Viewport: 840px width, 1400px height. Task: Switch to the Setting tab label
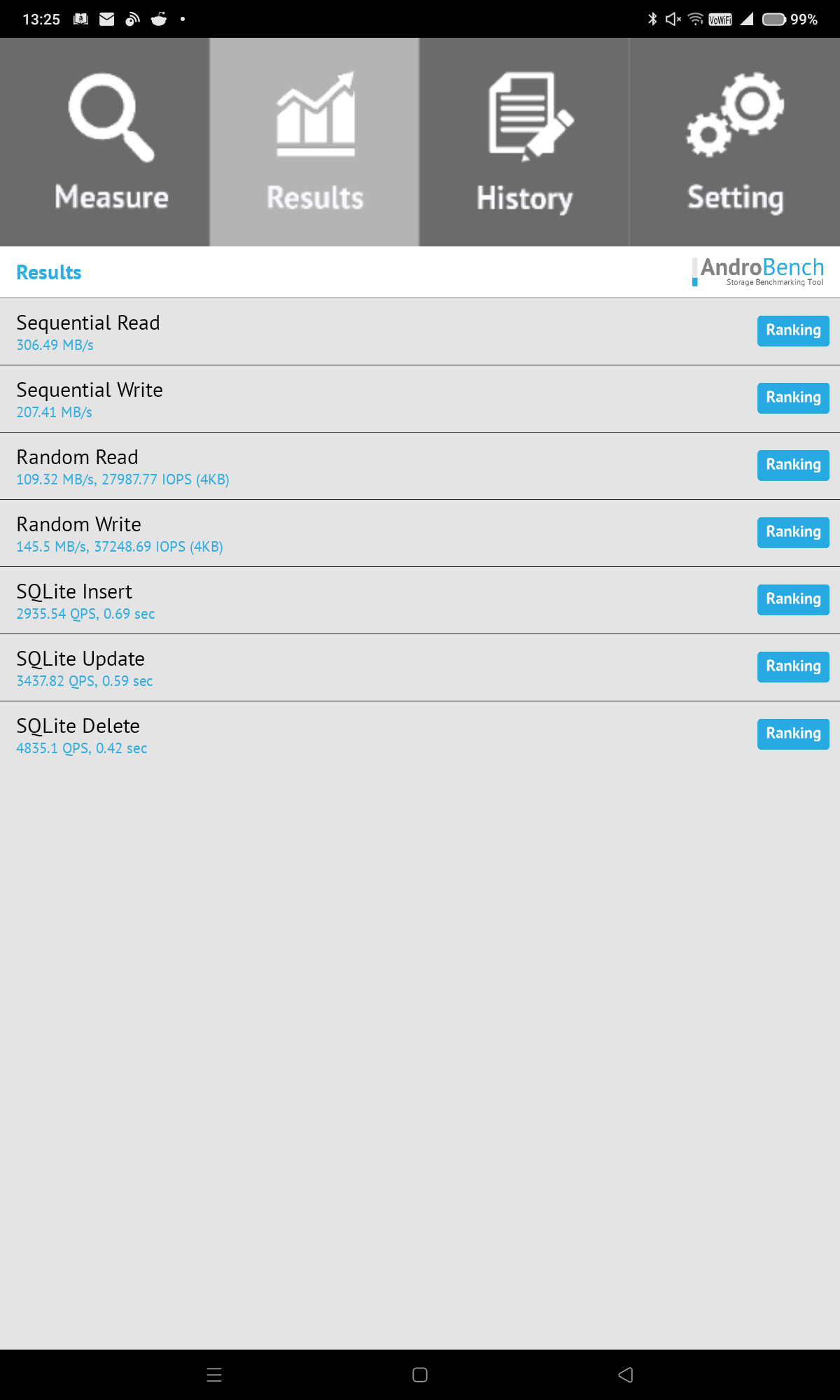(x=735, y=199)
